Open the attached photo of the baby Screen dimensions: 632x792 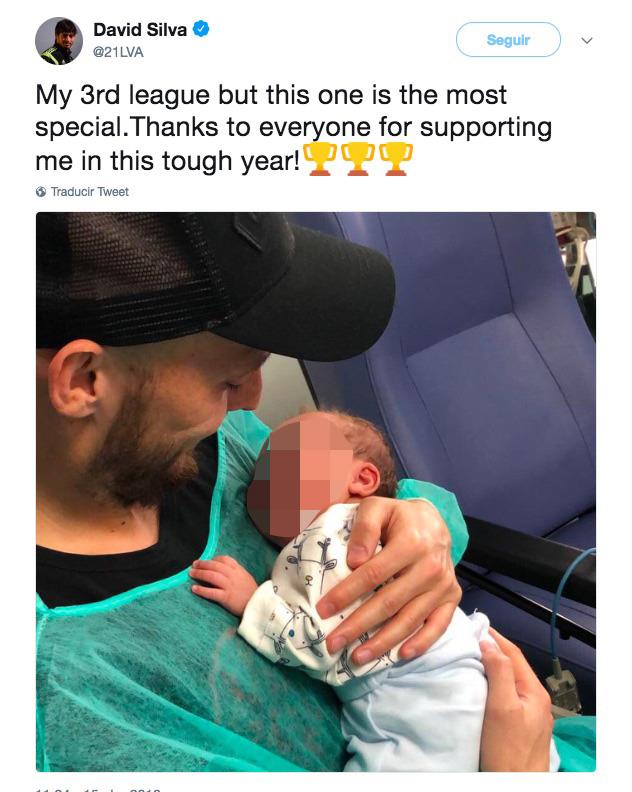click(x=316, y=491)
